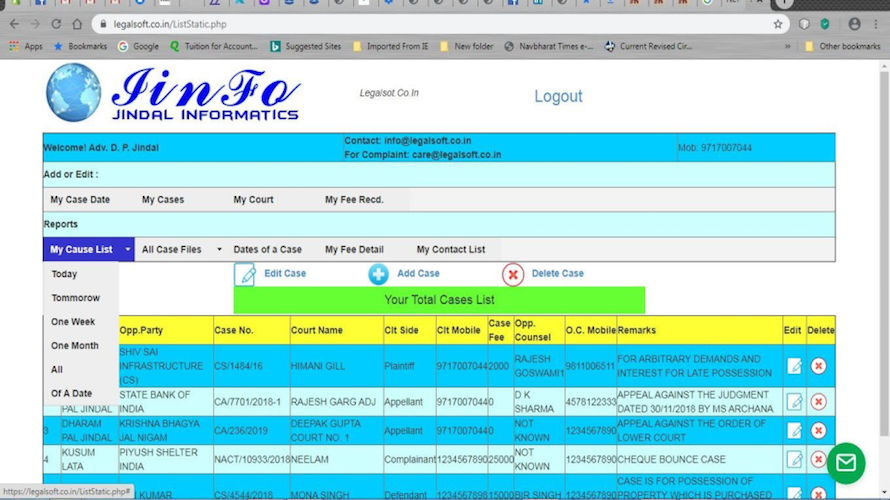Viewport: 890px width, 500px height.
Task: Expand the My Cause List dropdown arrow
Action: point(128,250)
